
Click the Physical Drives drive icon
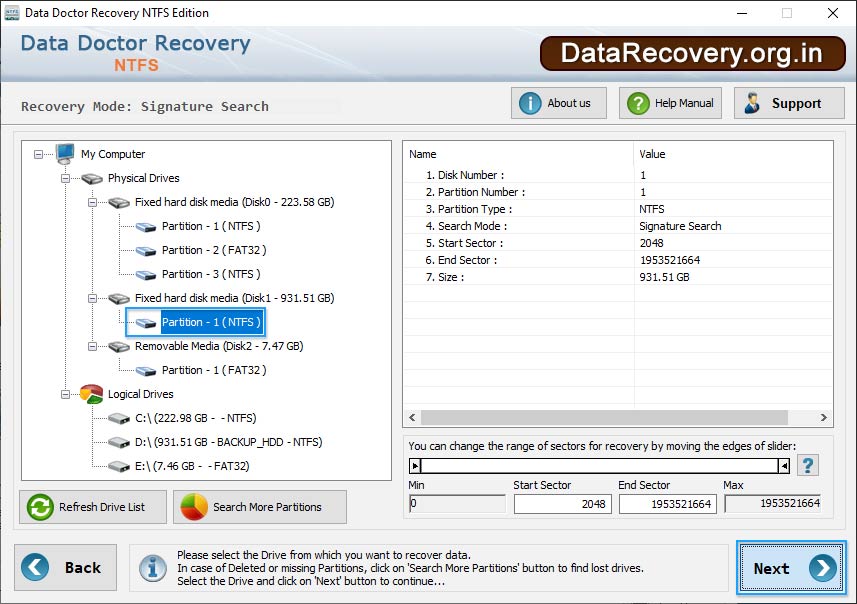point(92,178)
